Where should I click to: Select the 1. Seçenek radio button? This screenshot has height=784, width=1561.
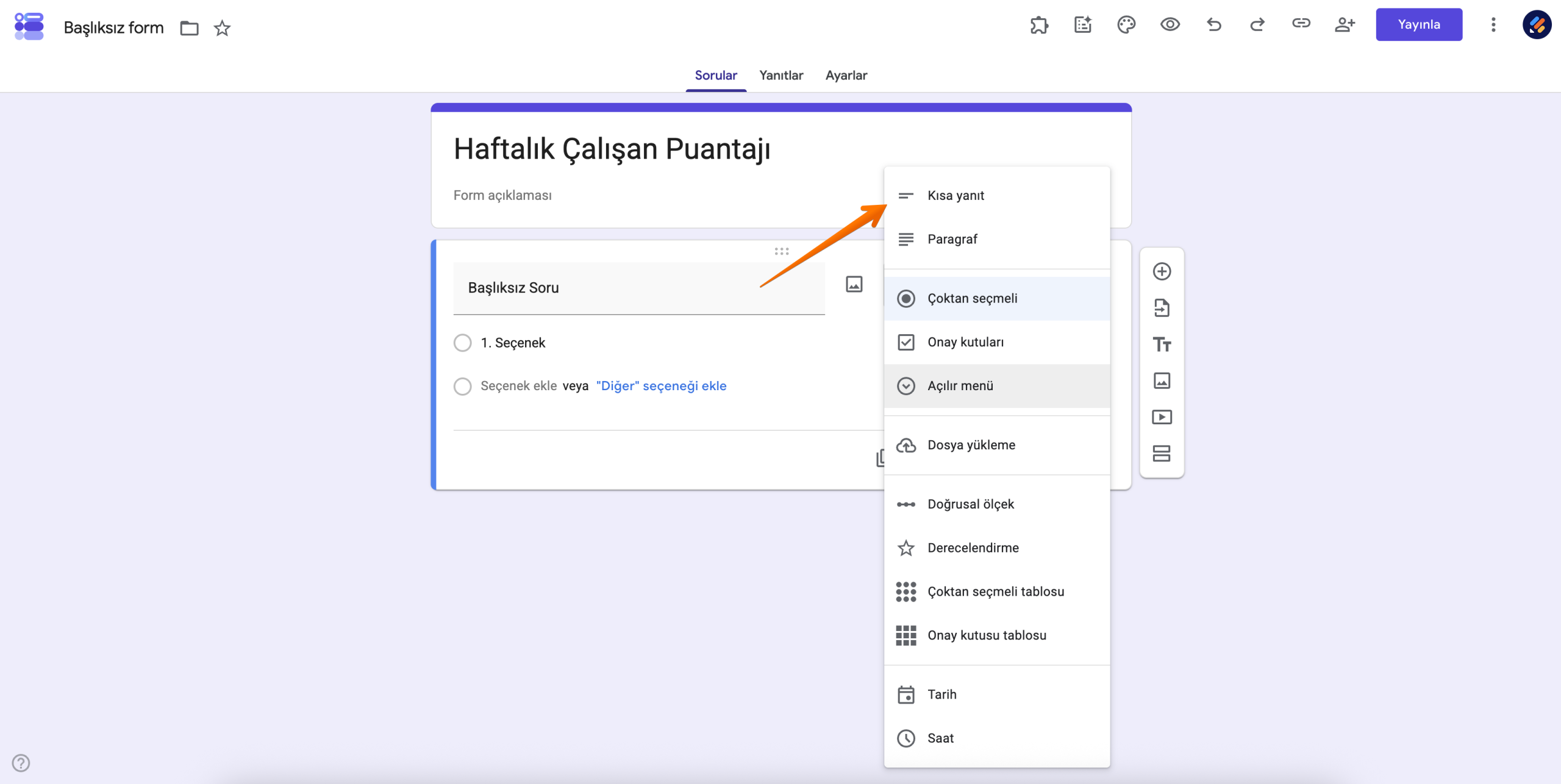pyautogui.click(x=463, y=343)
